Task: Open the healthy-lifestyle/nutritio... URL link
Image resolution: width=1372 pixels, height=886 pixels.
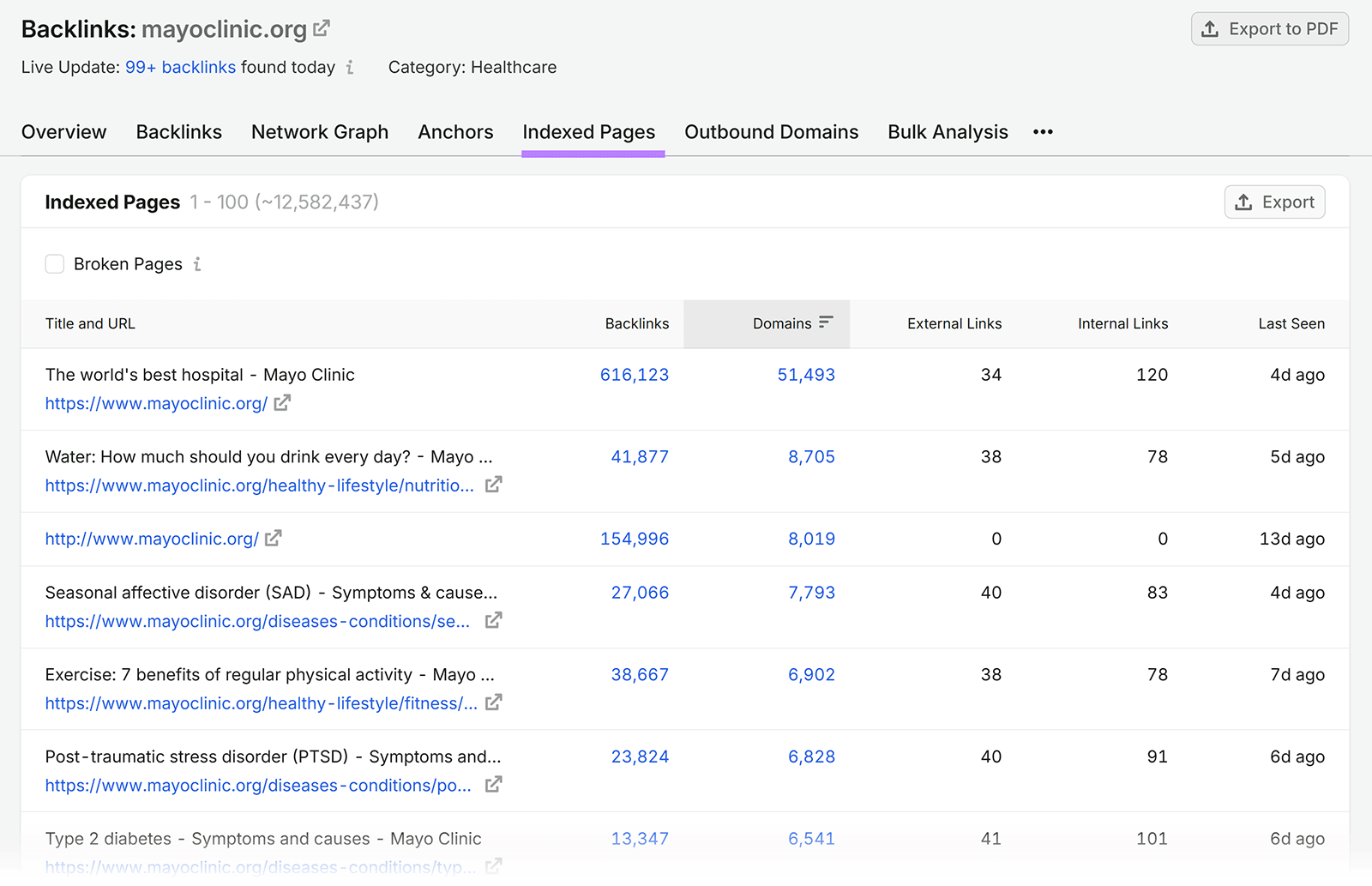Action: (x=260, y=485)
